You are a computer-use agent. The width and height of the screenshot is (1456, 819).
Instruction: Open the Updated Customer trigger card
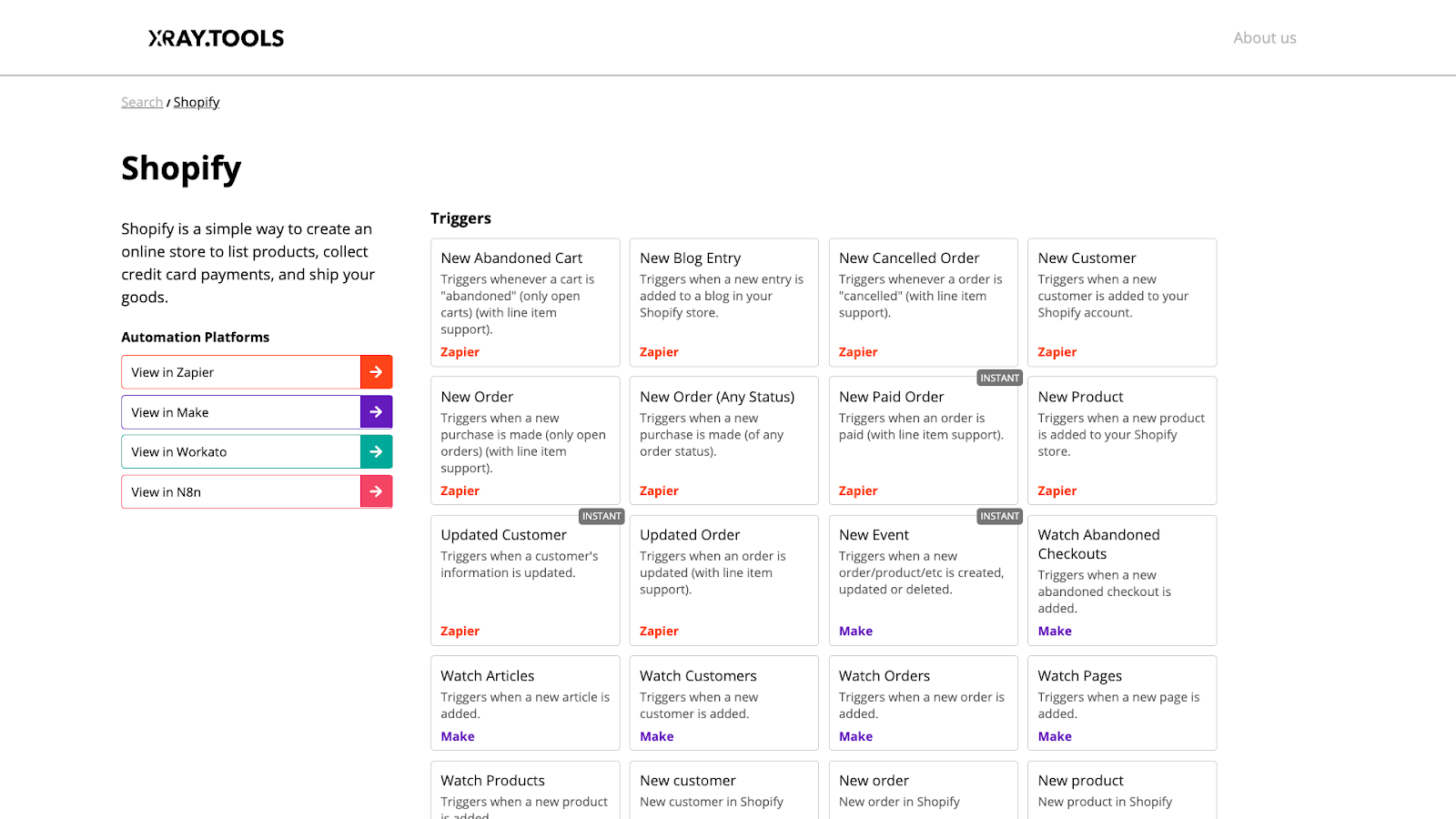(x=525, y=581)
